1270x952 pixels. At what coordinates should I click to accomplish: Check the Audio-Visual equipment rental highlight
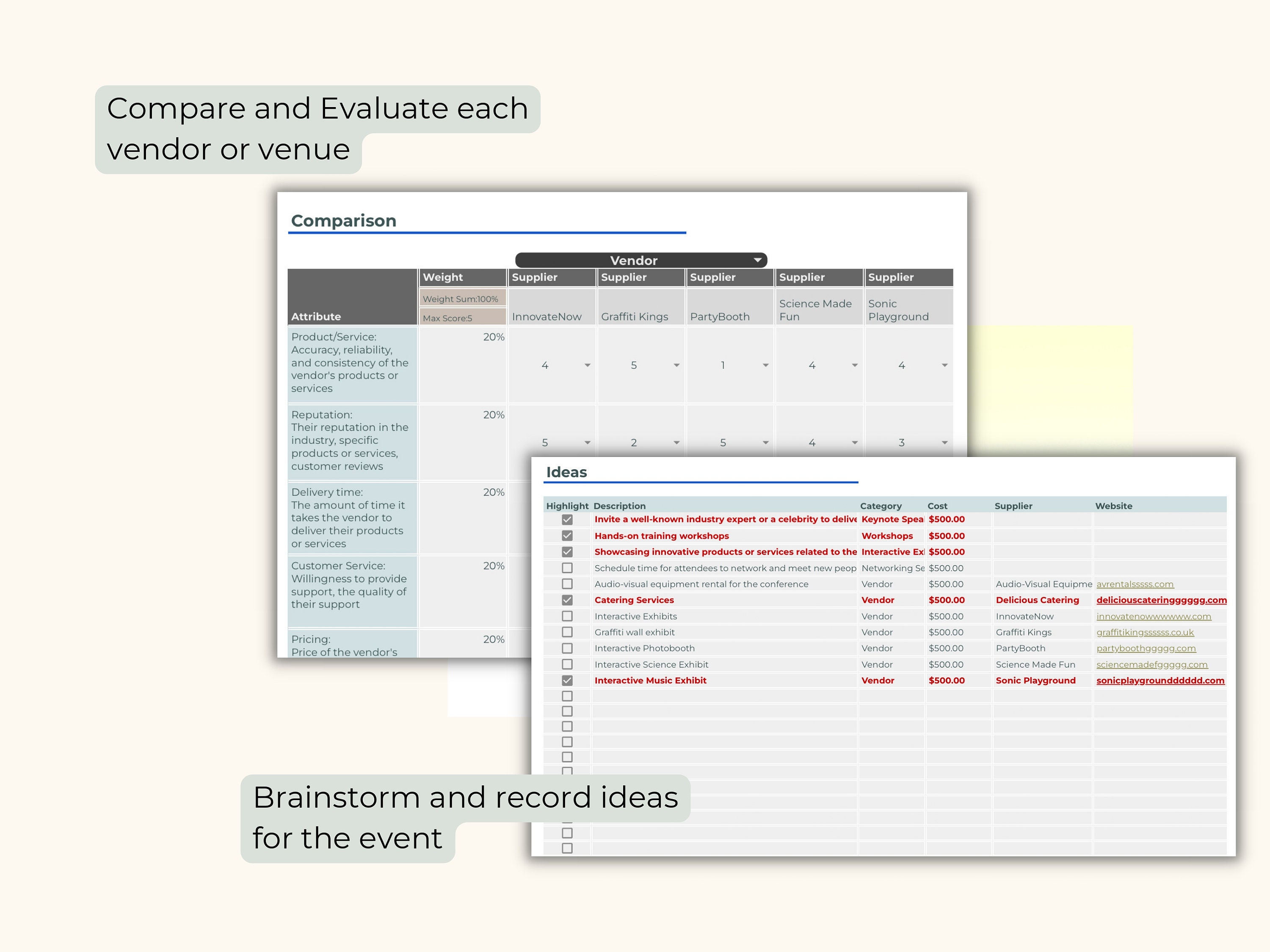(567, 583)
